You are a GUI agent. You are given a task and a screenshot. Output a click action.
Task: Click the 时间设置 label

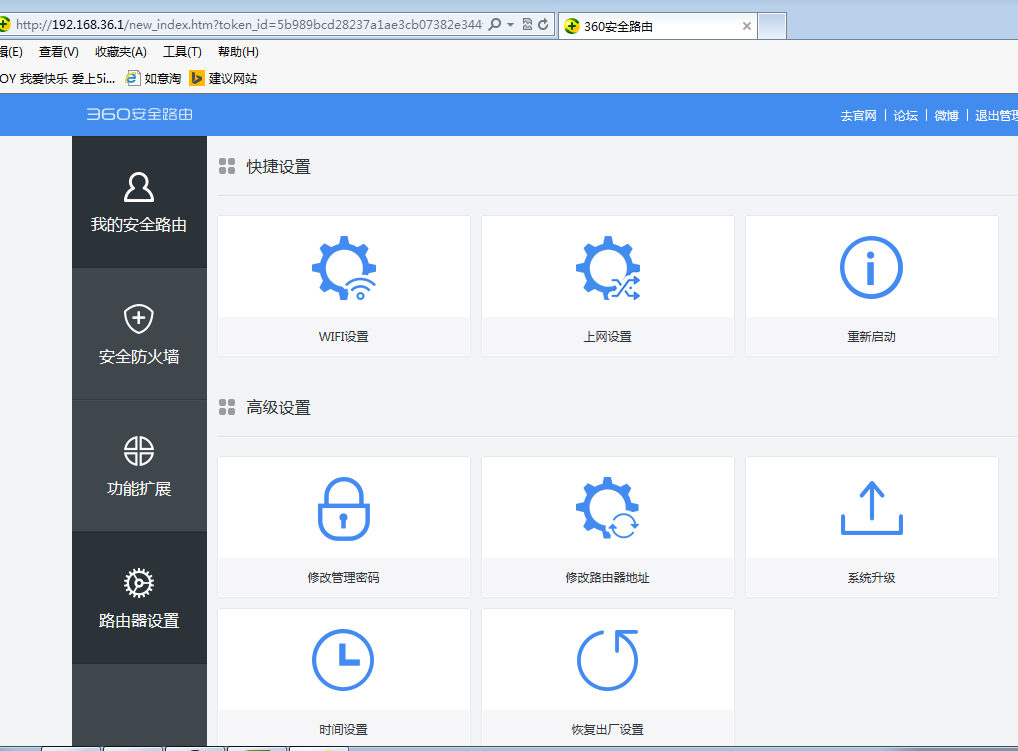click(343, 730)
